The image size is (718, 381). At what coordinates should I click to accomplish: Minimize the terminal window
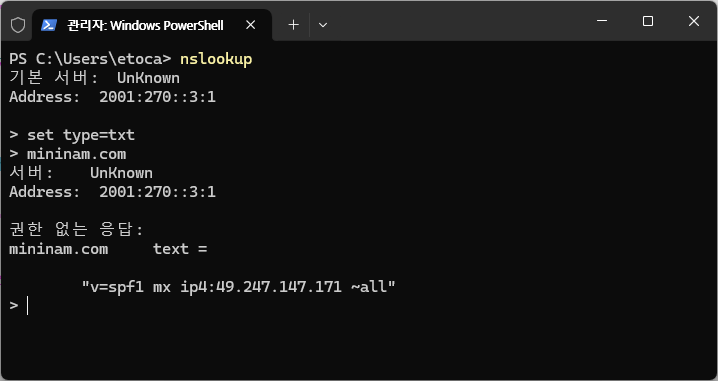602,21
